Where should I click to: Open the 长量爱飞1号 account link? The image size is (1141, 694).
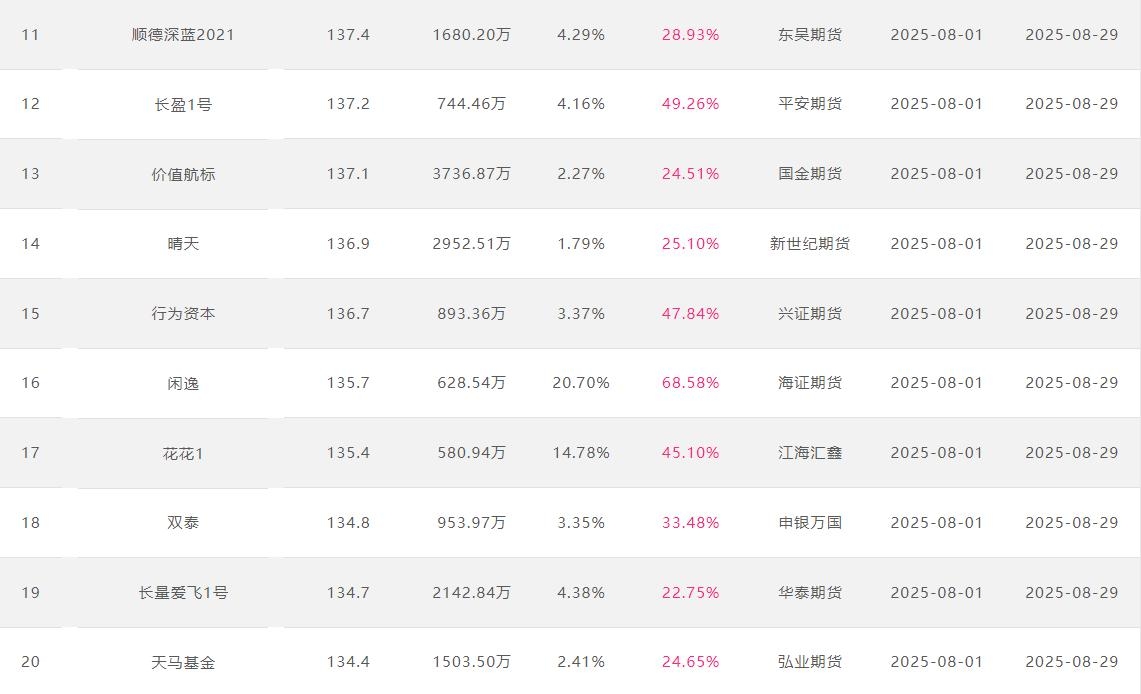pos(183,593)
